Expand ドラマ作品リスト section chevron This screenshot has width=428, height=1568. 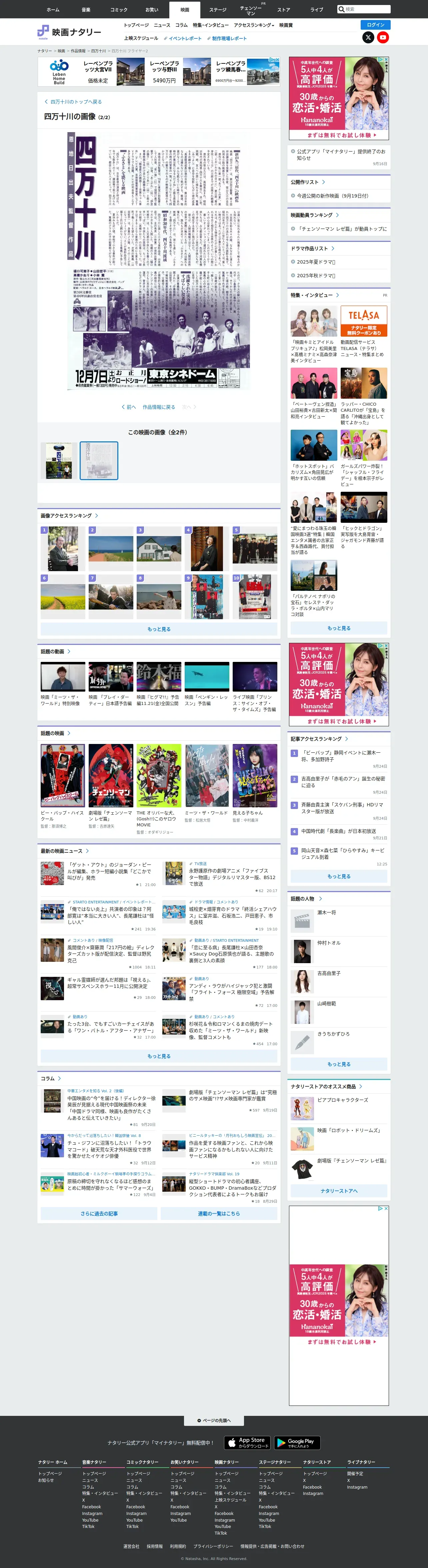click(333, 248)
